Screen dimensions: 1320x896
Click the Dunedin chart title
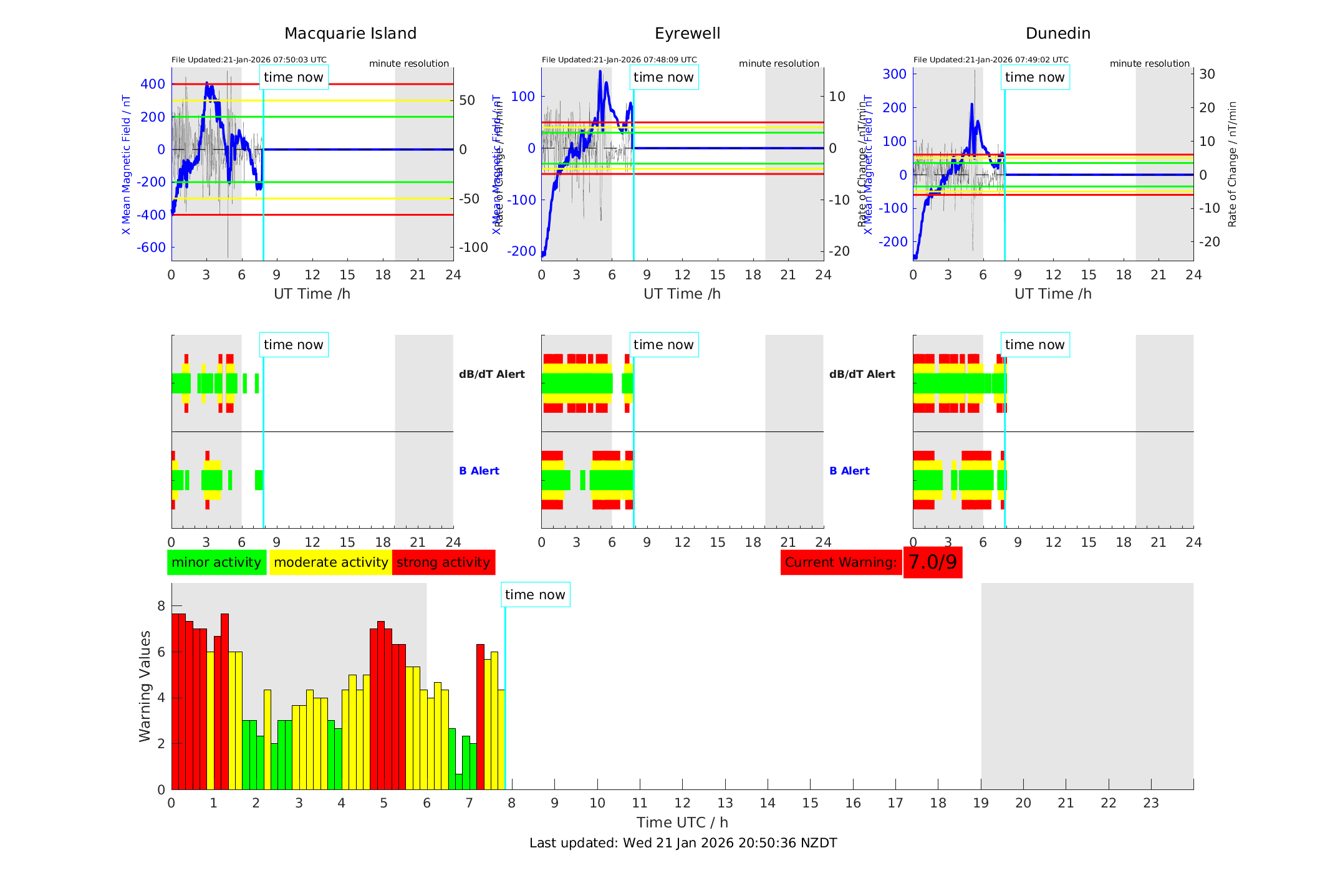pyautogui.click(x=1057, y=34)
